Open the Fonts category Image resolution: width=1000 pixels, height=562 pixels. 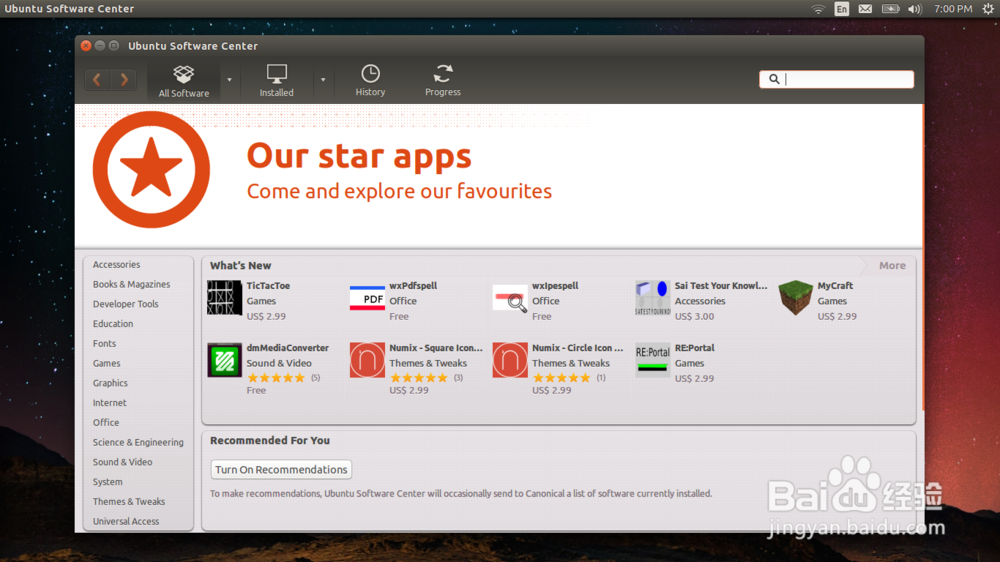click(105, 343)
